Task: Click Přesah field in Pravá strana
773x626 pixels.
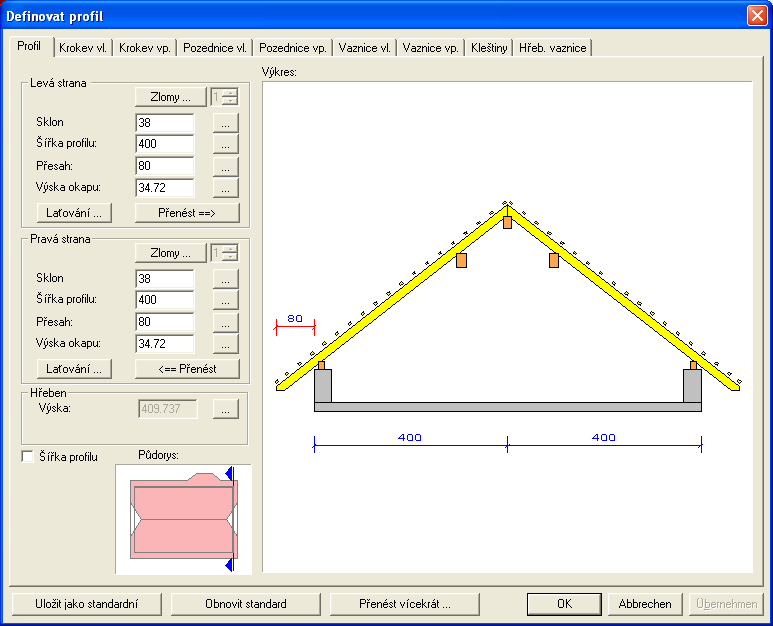Action: 165,322
